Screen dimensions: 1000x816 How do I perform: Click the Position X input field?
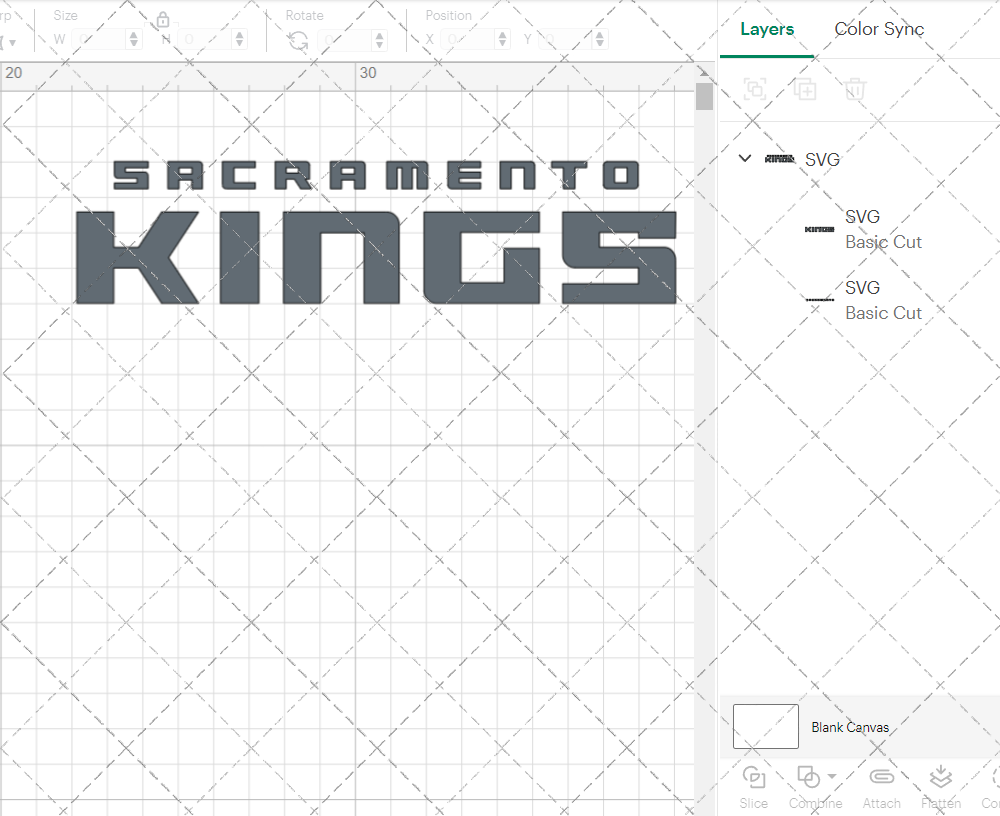coord(468,40)
